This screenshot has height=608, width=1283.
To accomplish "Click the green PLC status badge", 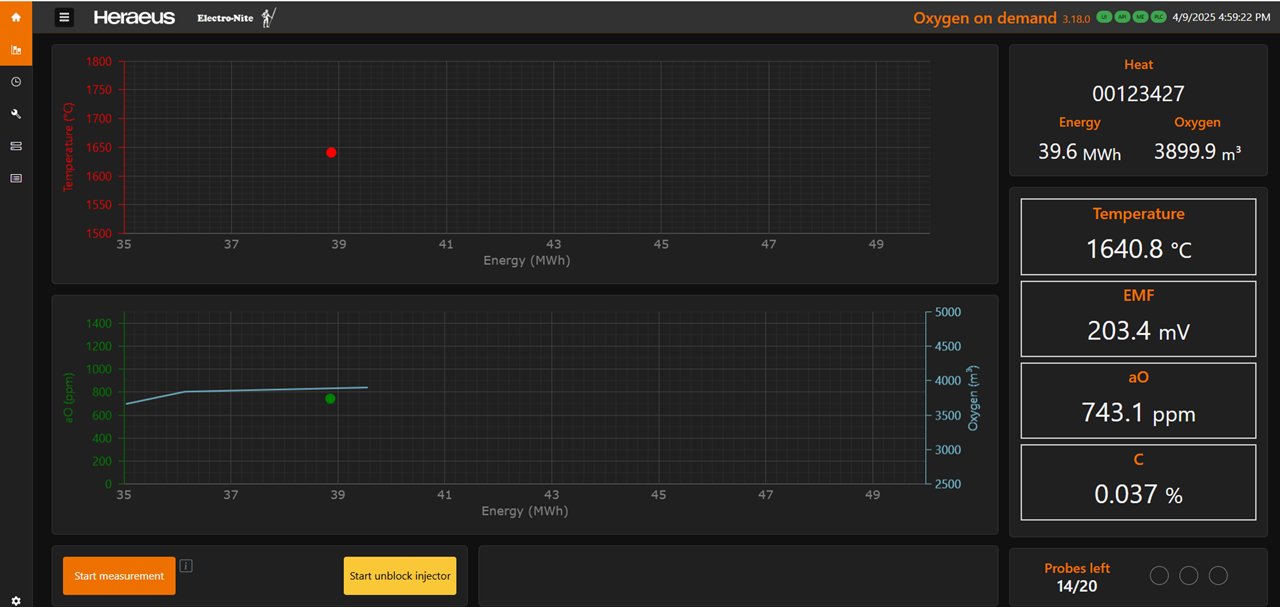I will pos(1158,17).
